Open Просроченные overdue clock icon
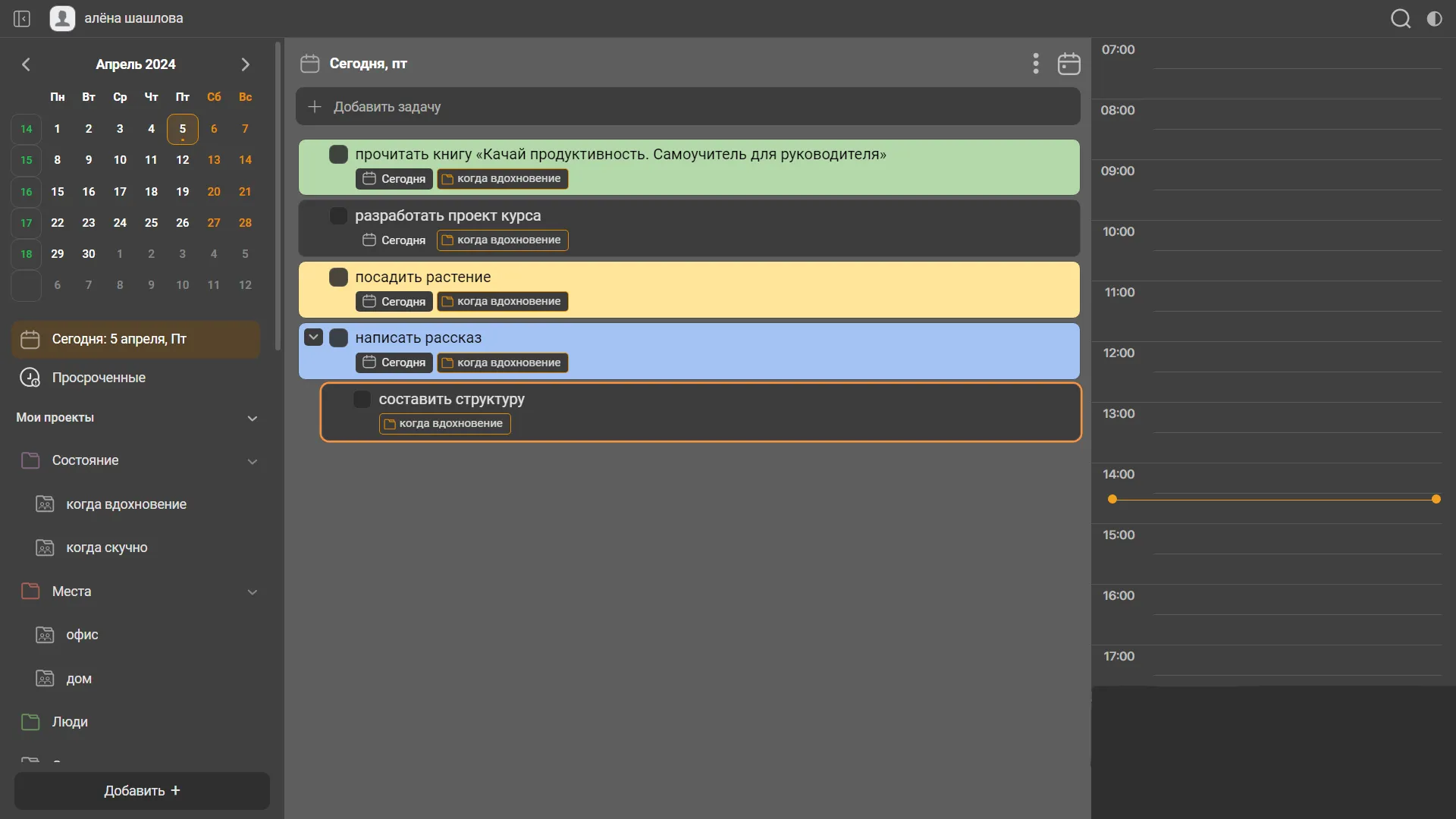Screen dimensions: 1456x819 tap(30, 378)
